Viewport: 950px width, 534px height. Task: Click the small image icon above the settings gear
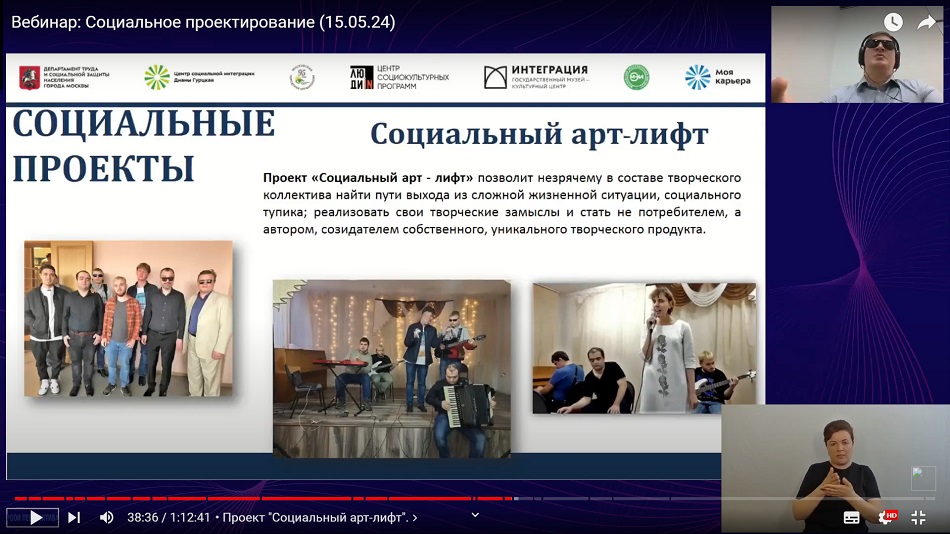[x=923, y=478]
